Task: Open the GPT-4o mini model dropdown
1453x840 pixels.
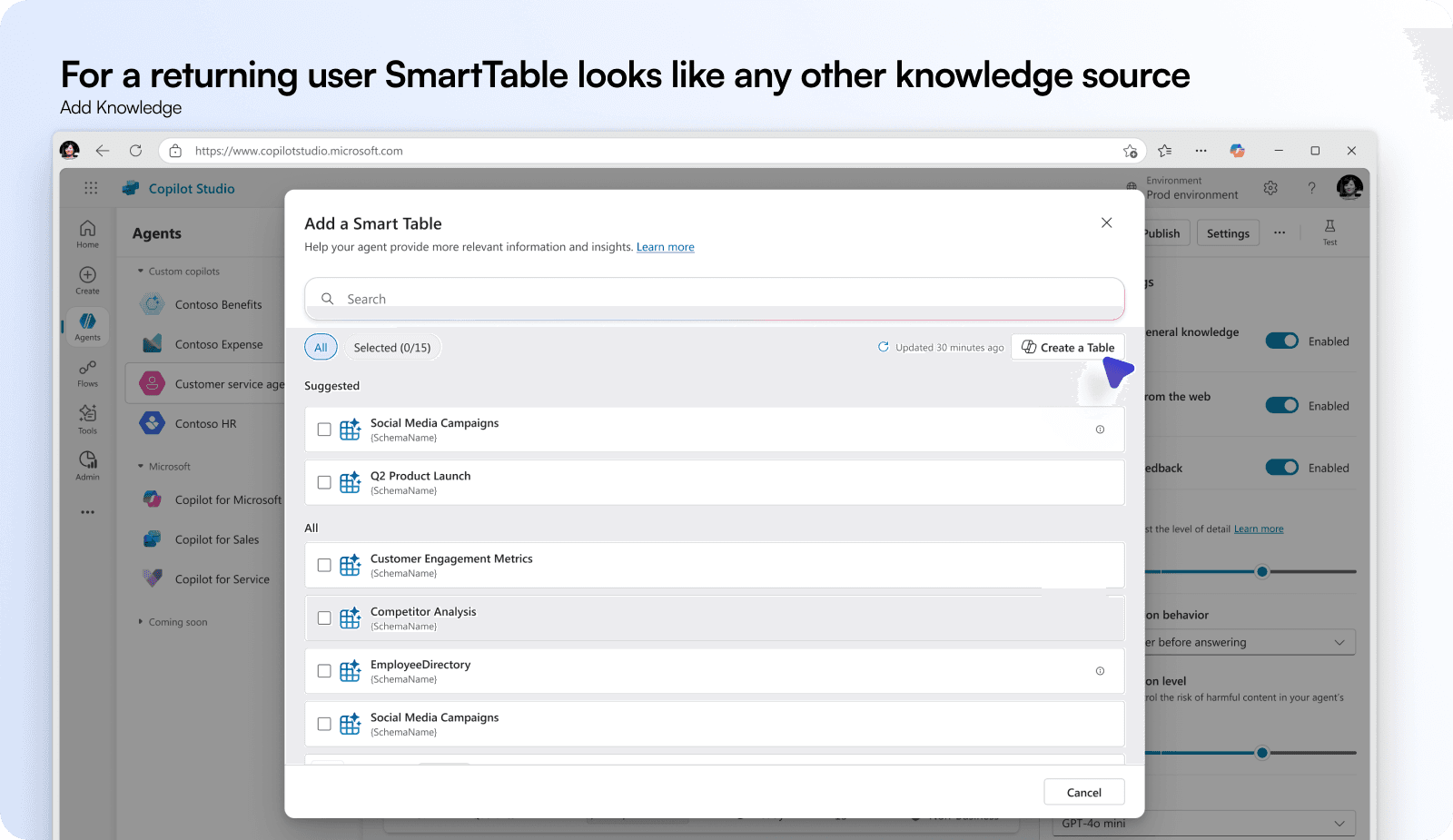Action: [x=1203, y=823]
